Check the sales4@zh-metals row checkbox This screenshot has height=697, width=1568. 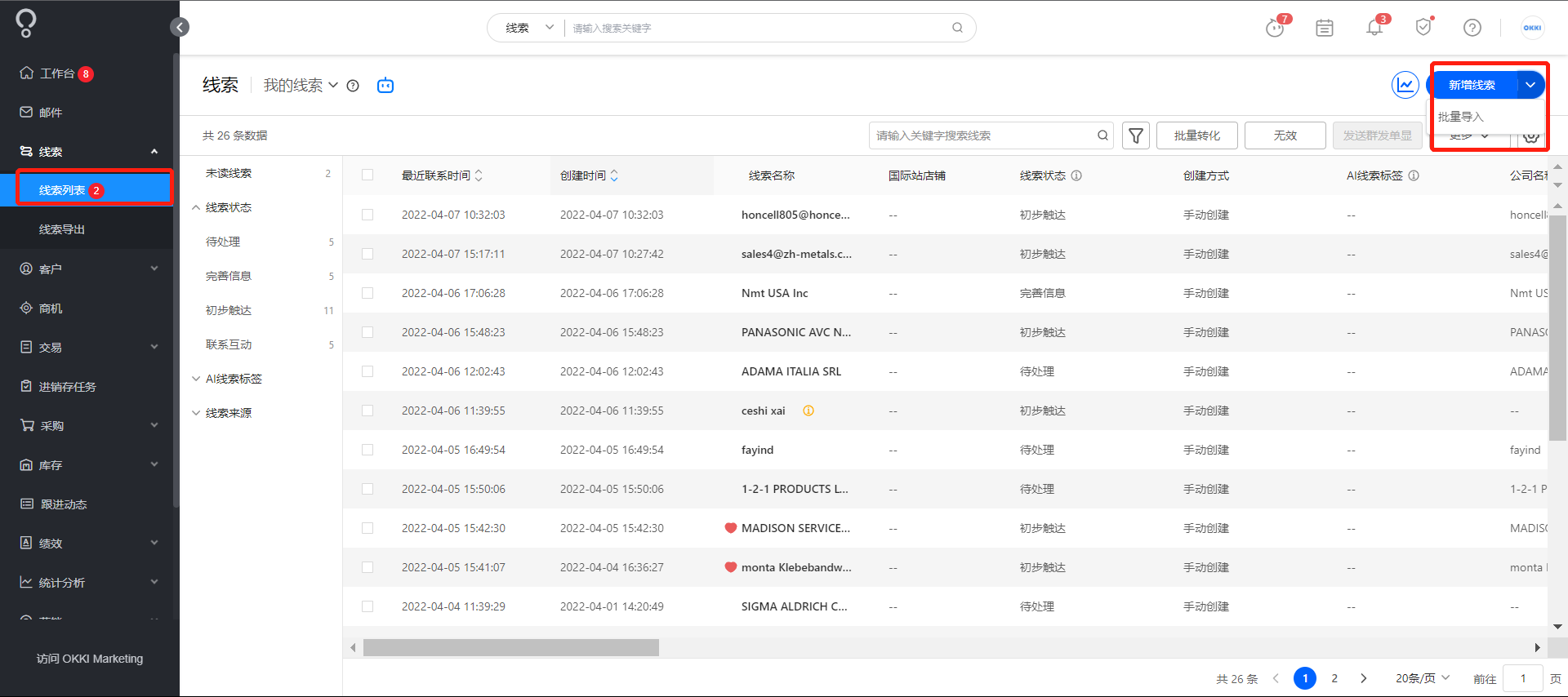(x=367, y=254)
